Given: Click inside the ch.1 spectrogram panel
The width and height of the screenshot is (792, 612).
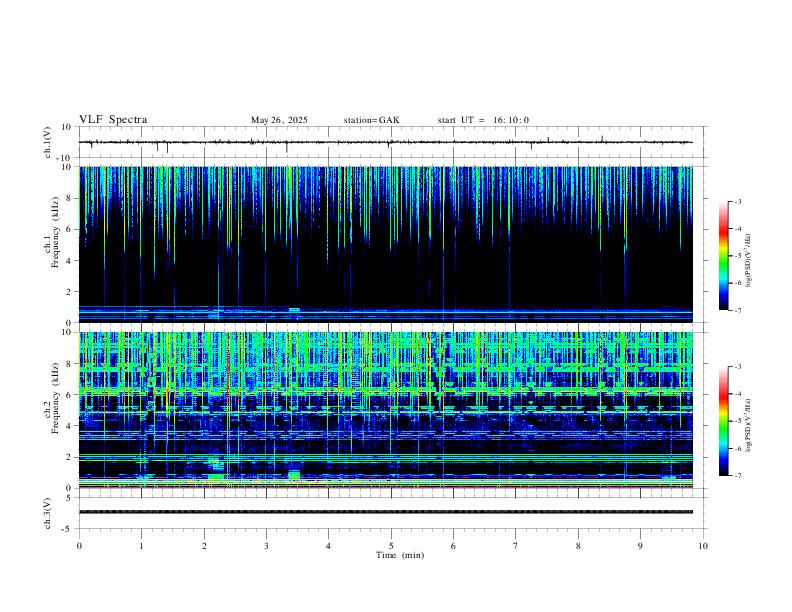Looking at the screenshot, I should (x=386, y=244).
